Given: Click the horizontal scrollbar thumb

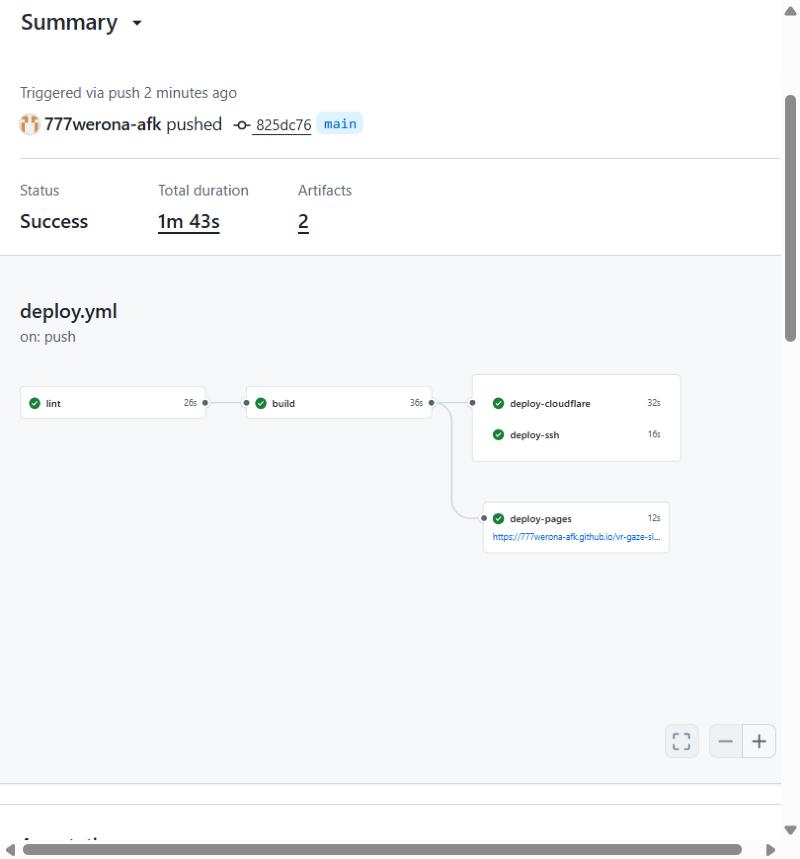Looking at the screenshot, I should (382, 850).
